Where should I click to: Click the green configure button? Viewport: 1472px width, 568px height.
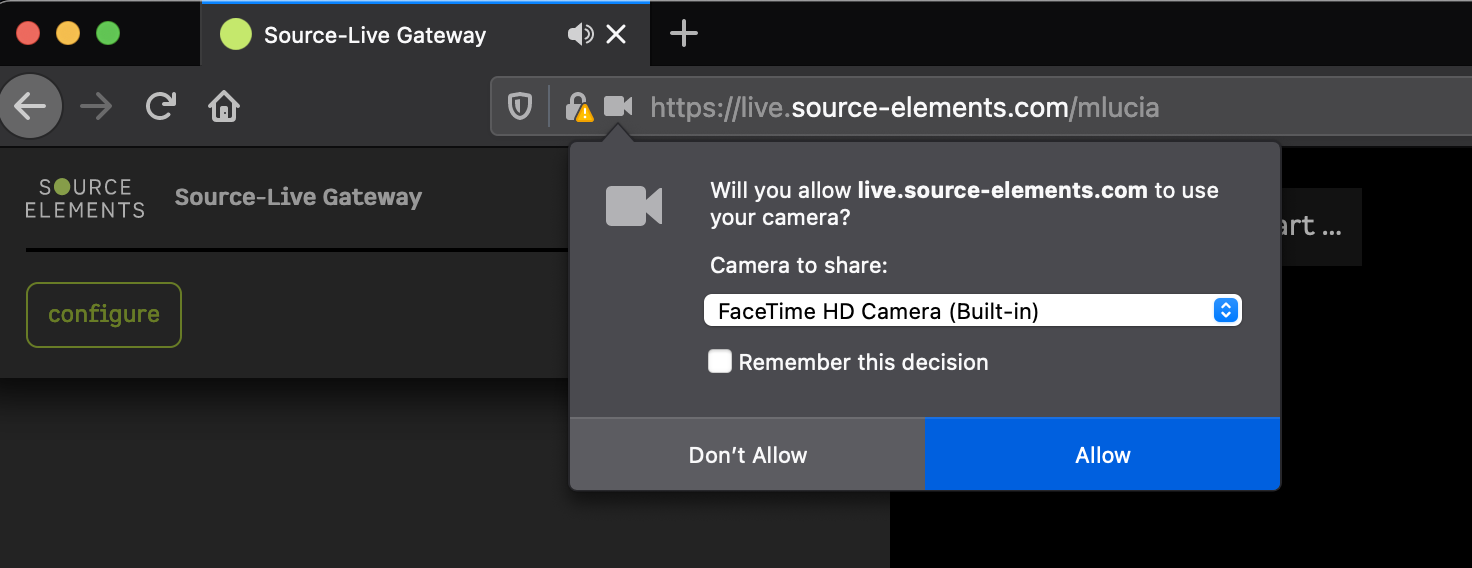tap(104, 314)
